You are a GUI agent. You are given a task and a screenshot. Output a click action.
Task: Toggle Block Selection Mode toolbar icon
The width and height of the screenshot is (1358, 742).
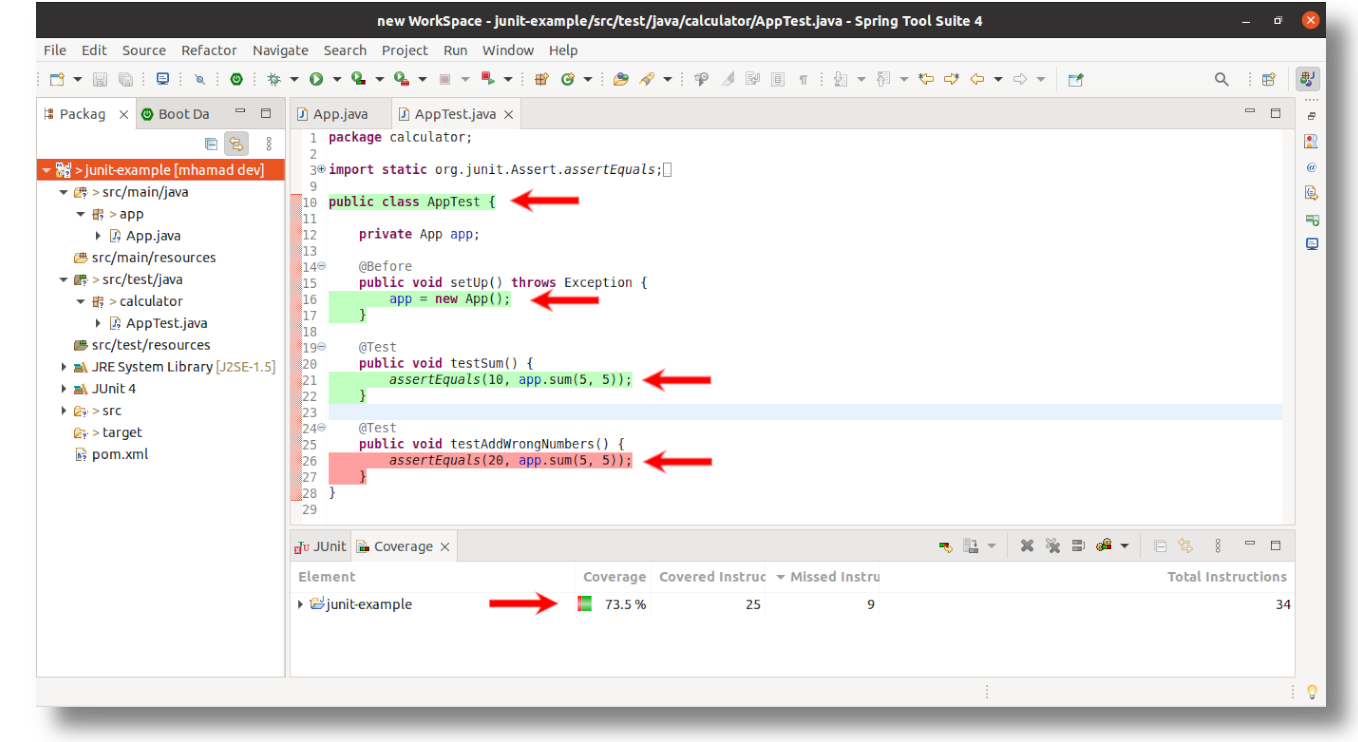coord(778,79)
